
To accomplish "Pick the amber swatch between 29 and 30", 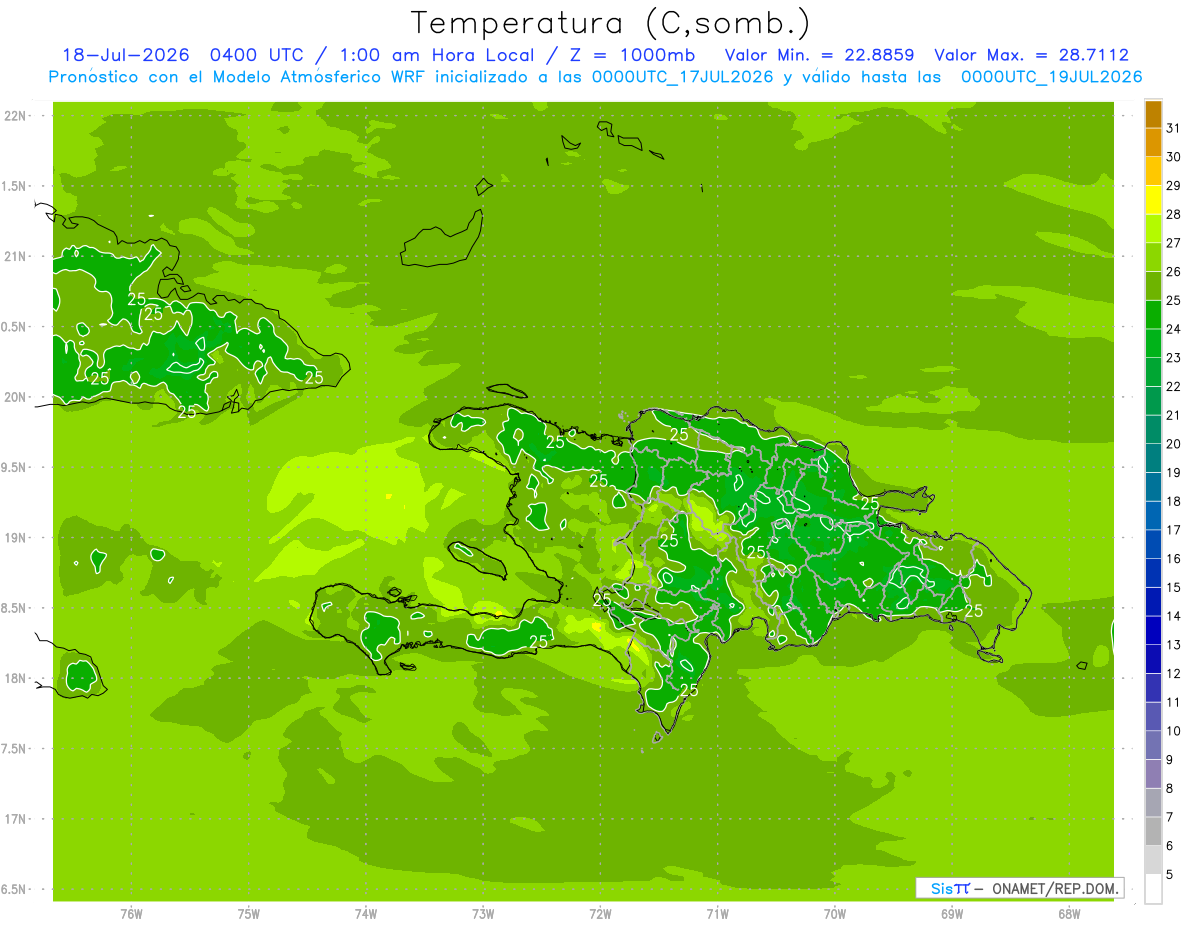I will tap(1154, 172).
